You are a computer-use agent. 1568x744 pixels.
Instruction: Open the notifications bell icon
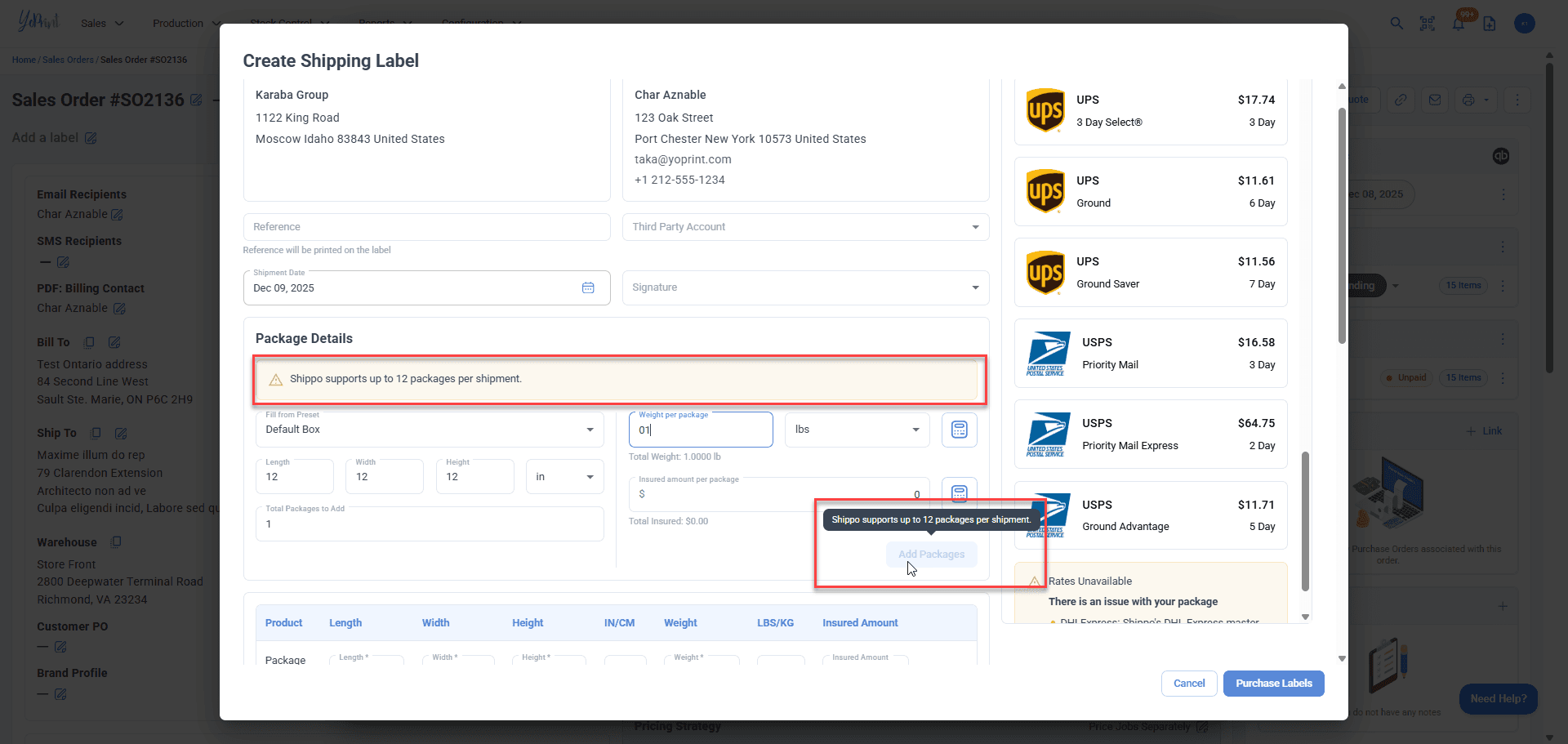point(1459,24)
